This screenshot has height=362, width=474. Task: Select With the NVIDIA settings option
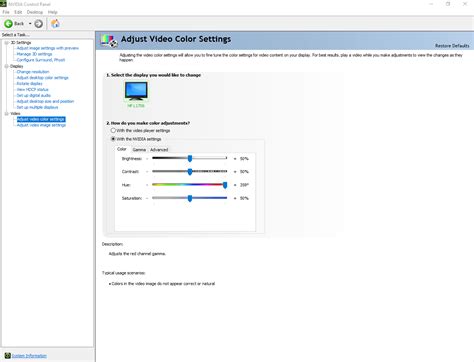point(113,139)
